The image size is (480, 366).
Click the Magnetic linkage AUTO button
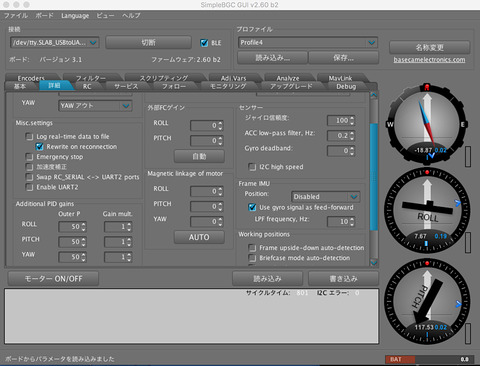click(199, 237)
